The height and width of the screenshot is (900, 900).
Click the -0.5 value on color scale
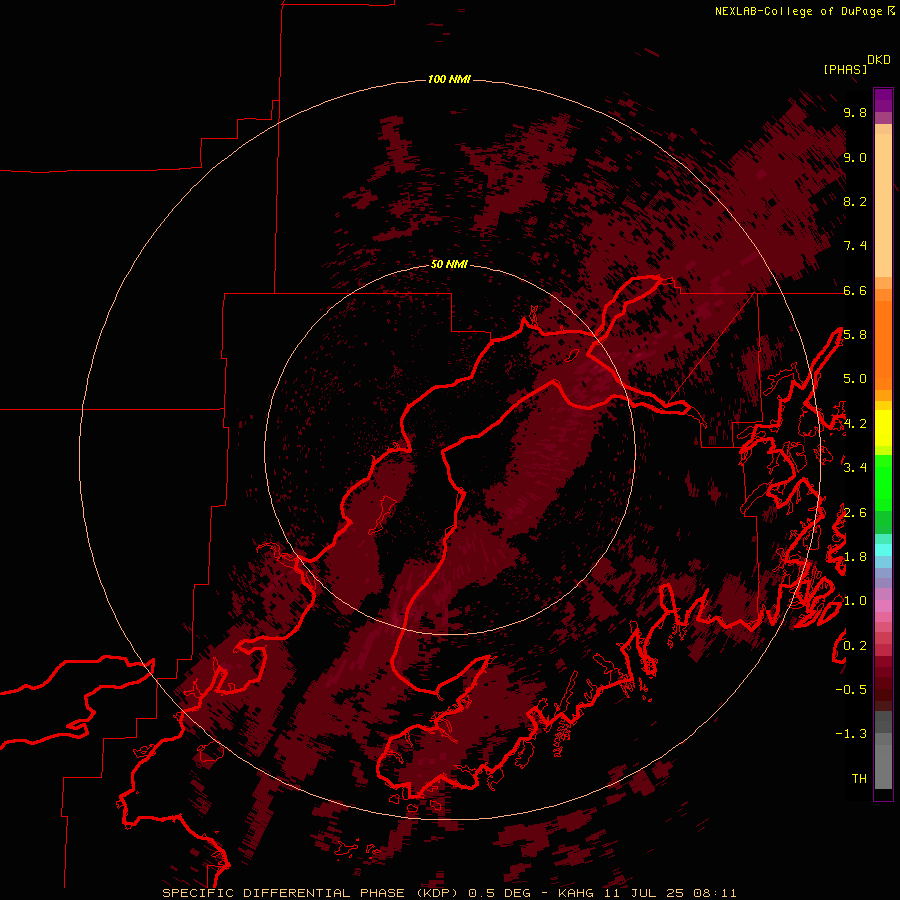tap(851, 690)
